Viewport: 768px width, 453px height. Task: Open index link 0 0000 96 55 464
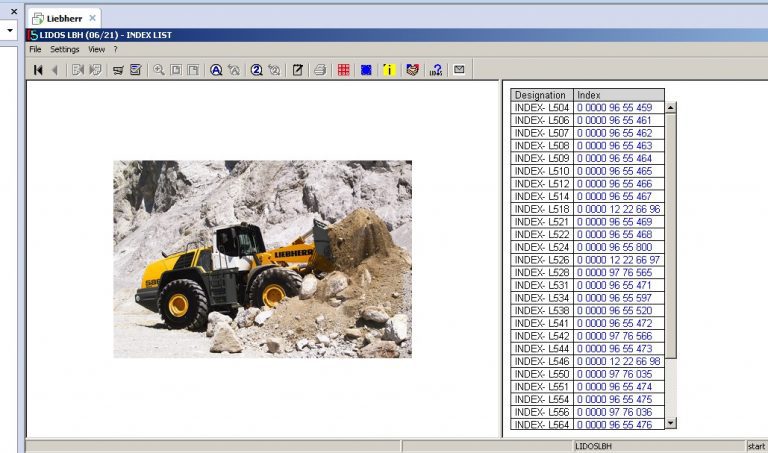click(614, 159)
